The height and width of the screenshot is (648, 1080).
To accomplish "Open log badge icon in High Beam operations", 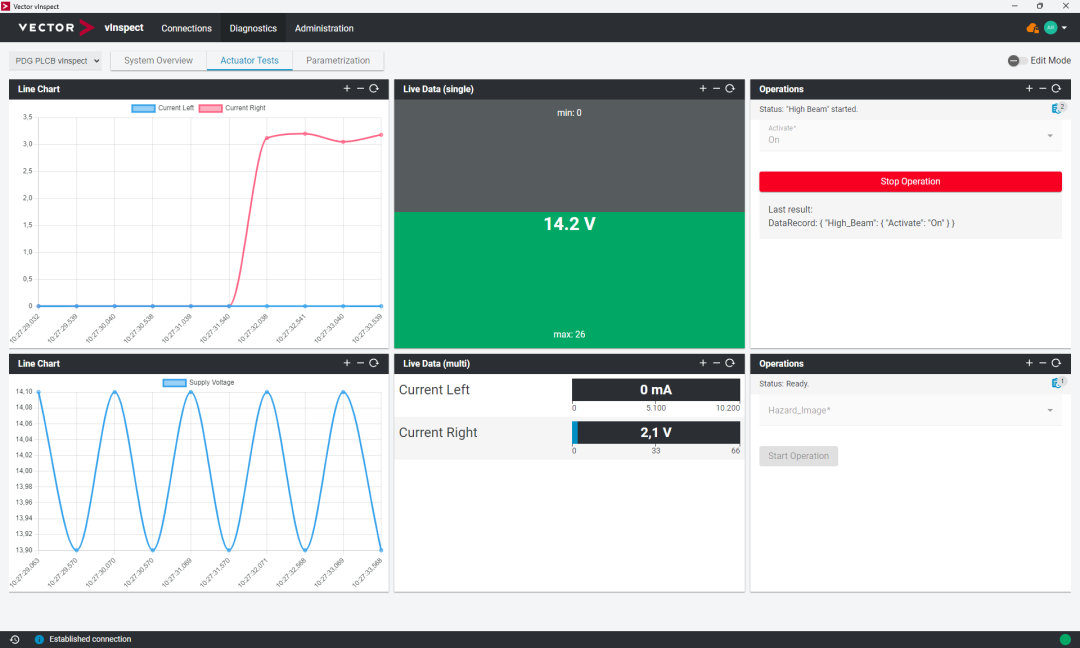I will point(1058,108).
